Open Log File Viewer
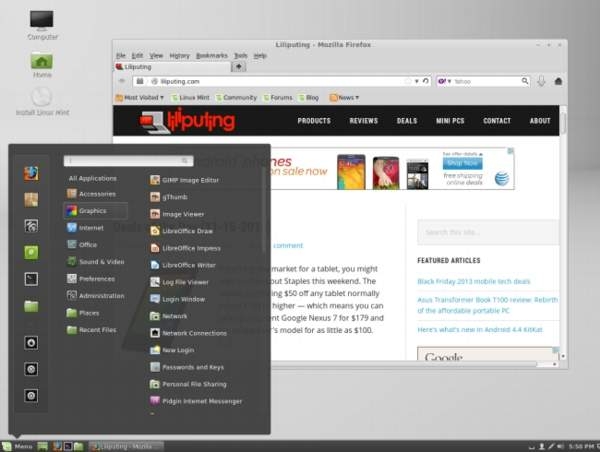The width and height of the screenshot is (600, 452). [x=179, y=282]
